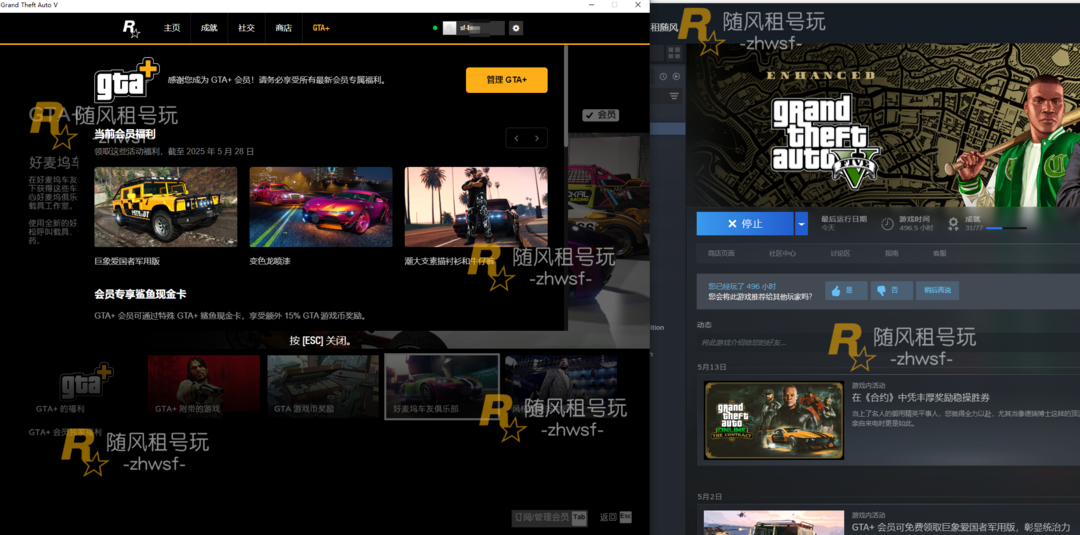1080x535 pixels.
Task: Click the achievements gear icon in Steam
Action: [953, 223]
